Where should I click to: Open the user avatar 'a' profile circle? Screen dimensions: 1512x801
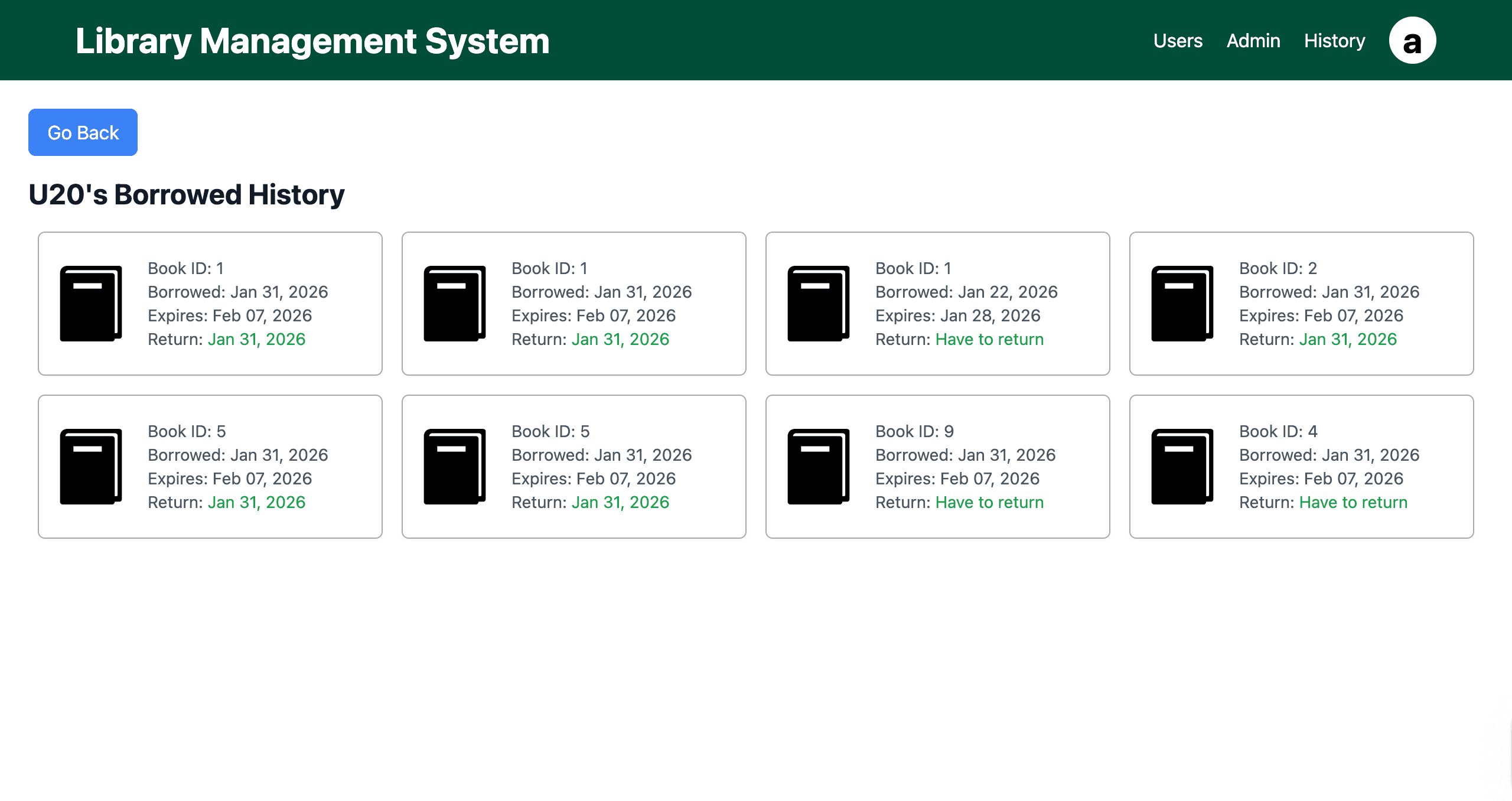(x=1412, y=41)
